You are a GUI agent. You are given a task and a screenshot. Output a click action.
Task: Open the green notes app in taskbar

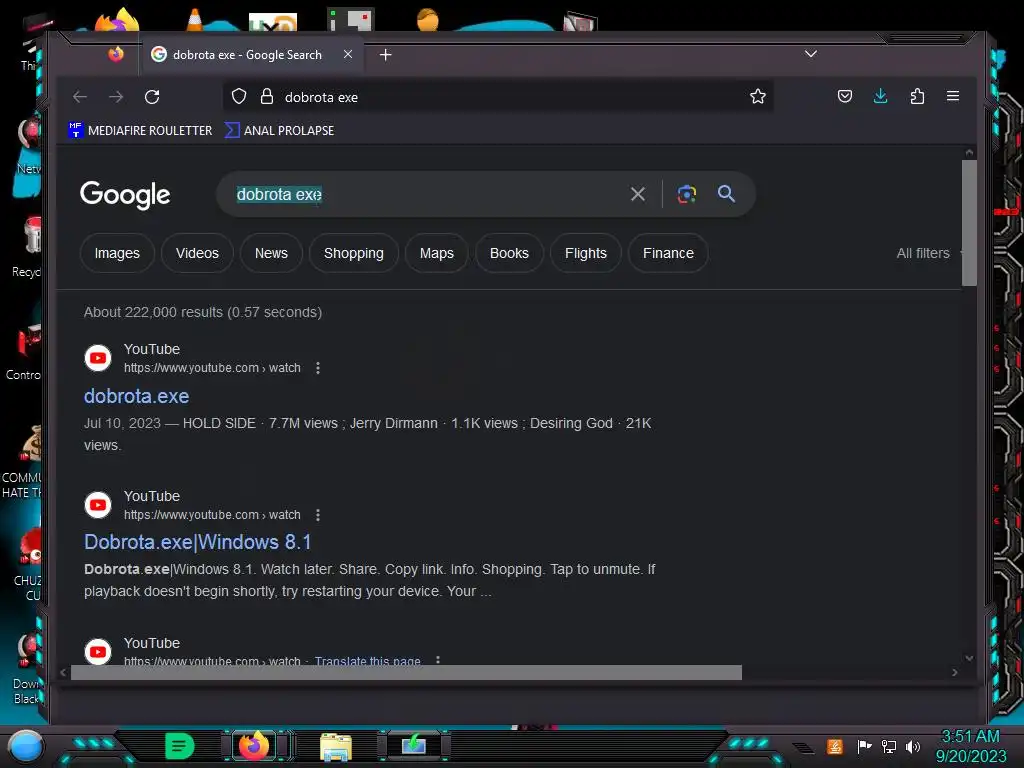pyautogui.click(x=180, y=746)
